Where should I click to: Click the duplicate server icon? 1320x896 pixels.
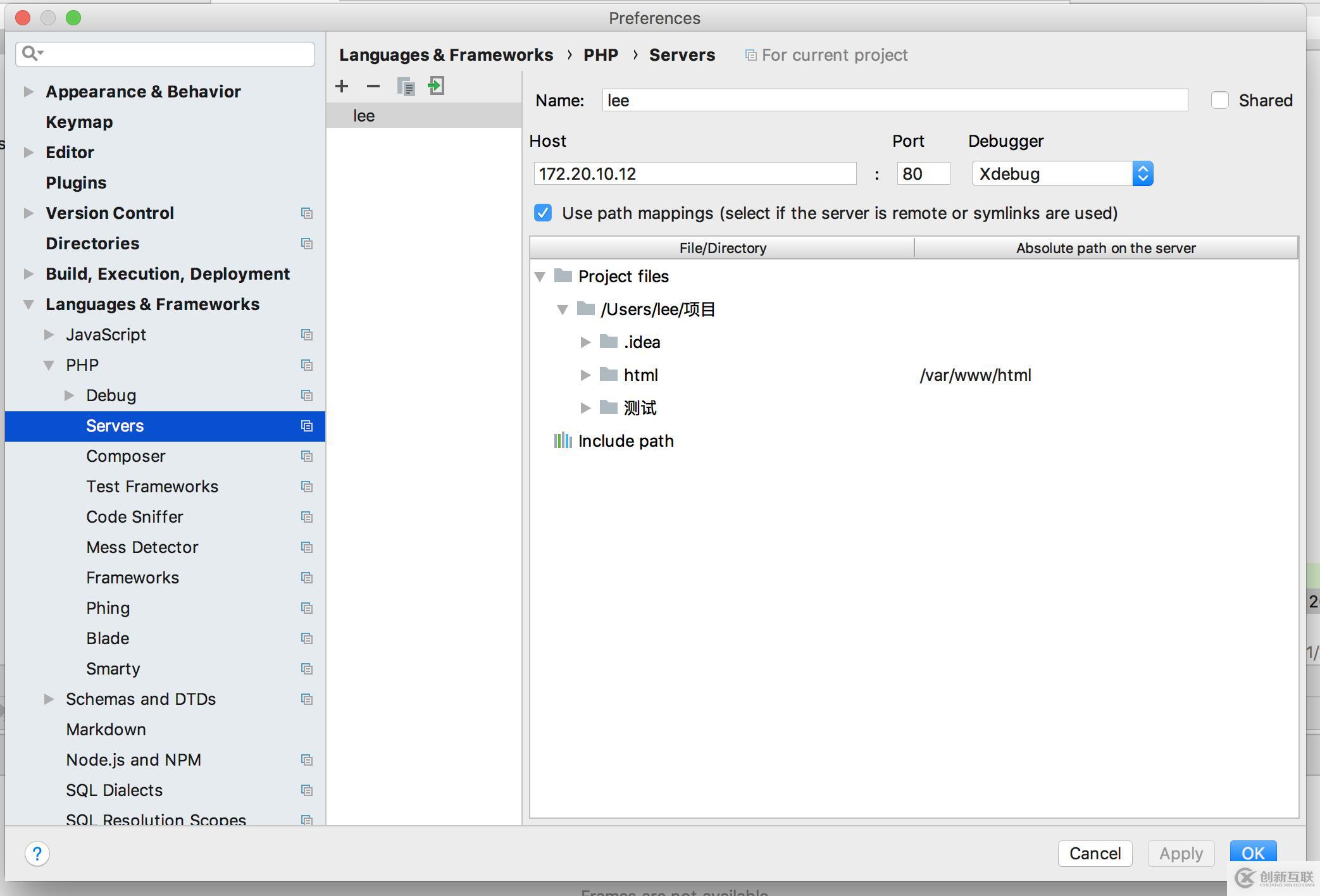pos(404,88)
